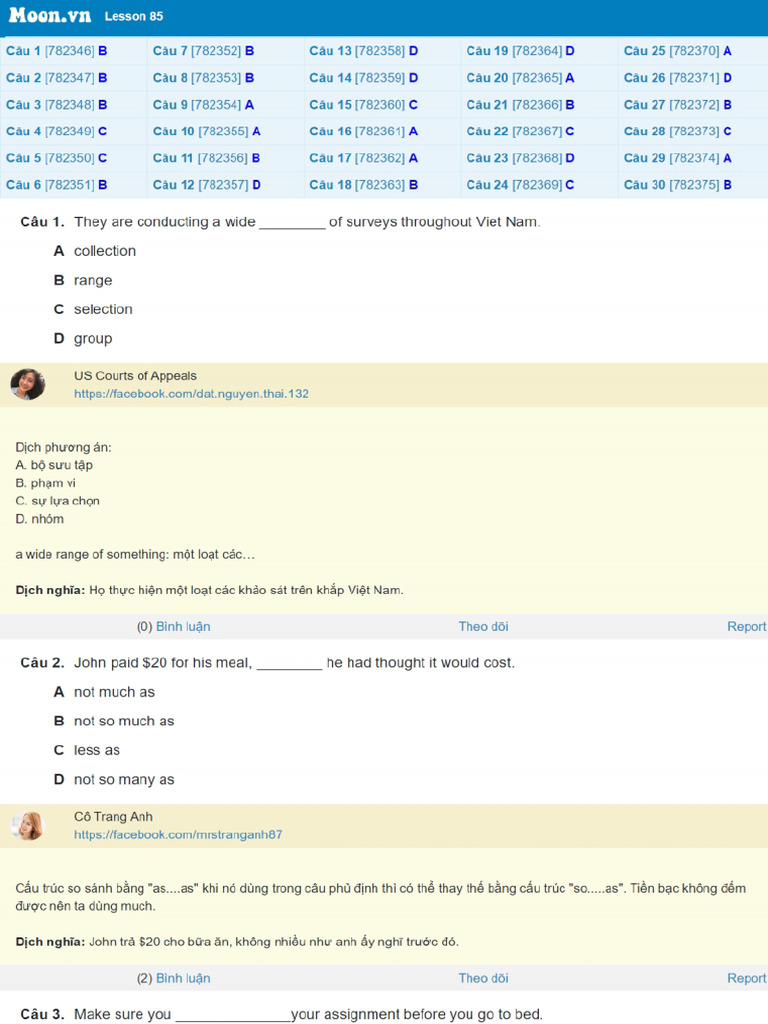Click Theo dõi under Câu 1
Screen dimensions: 768x1024
click(x=483, y=626)
